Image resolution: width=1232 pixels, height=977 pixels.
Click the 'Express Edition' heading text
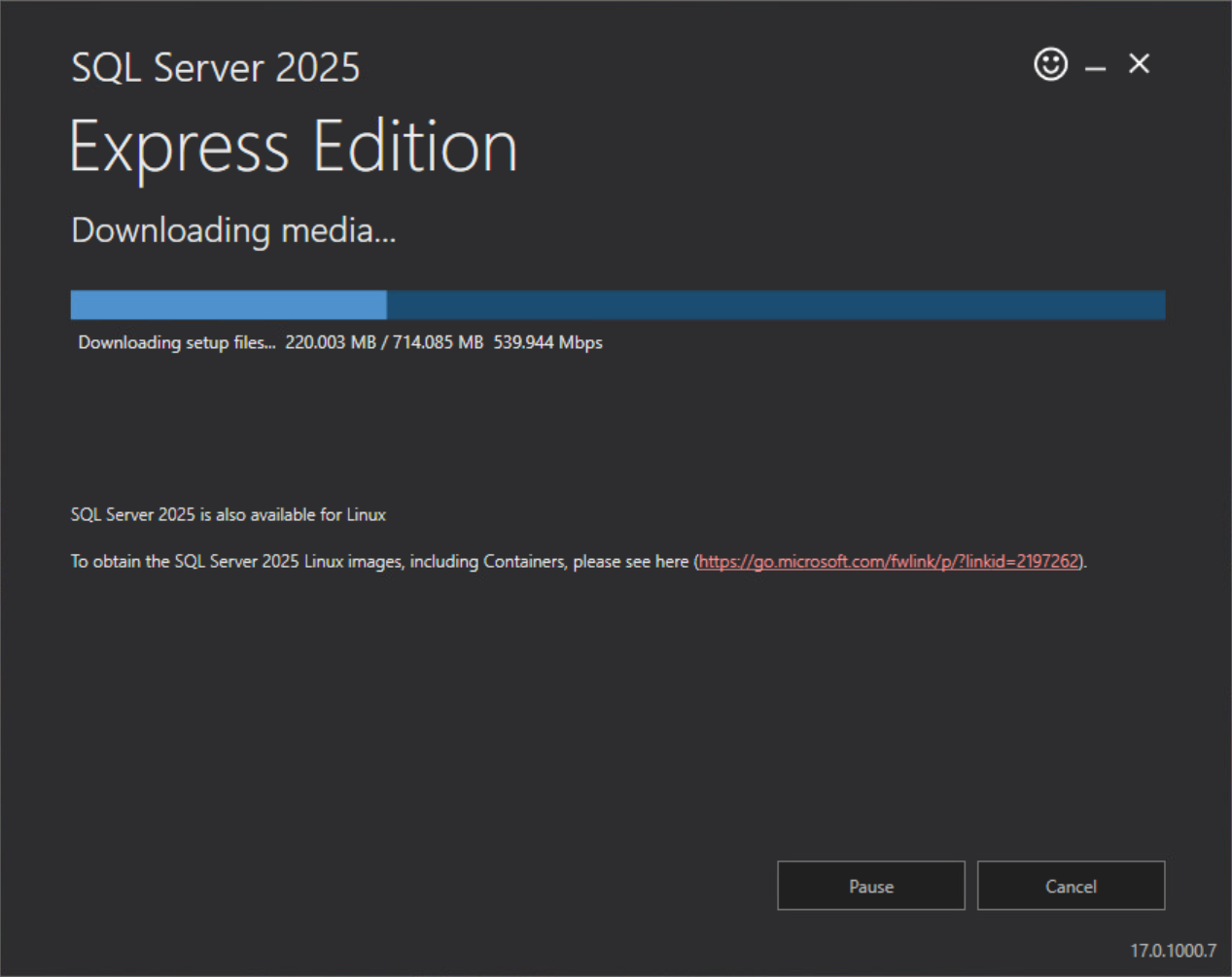[x=294, y=148]
